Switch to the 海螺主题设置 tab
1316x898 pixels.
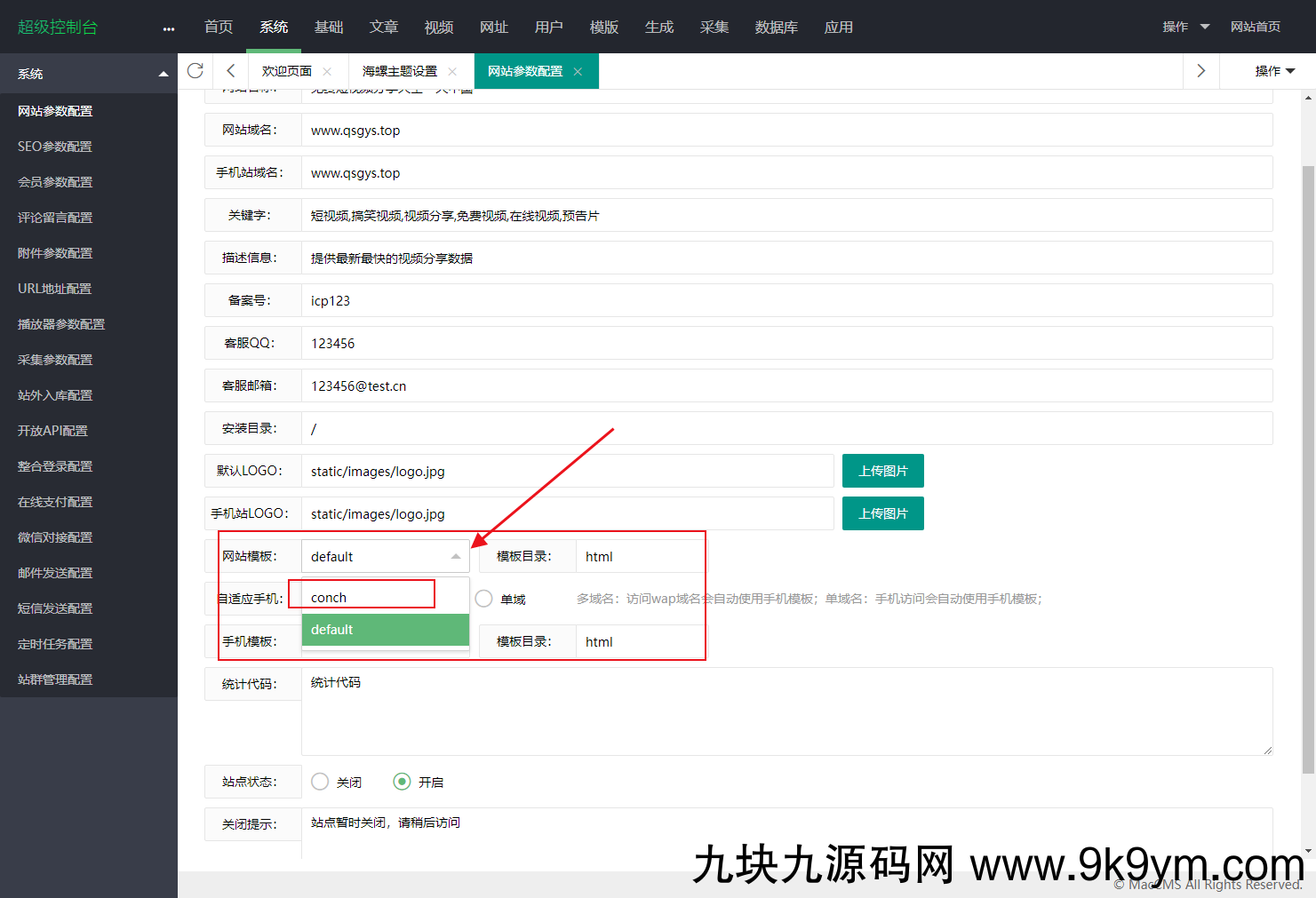[x=399, y=71]
